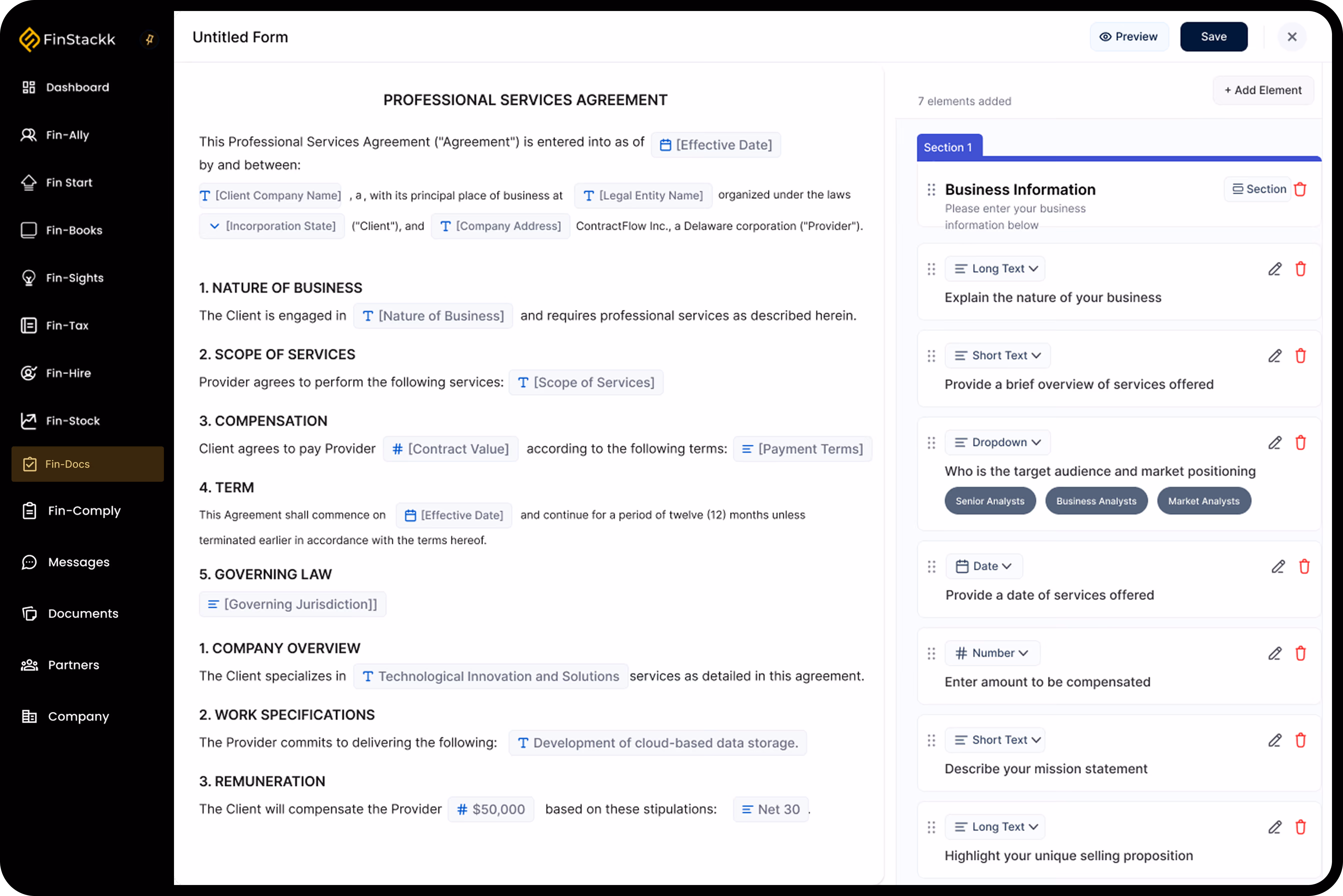1343x896 pixels.
Task: Click the lightning bolt icon beside FinStackk logo
Action: click(149, 39)
